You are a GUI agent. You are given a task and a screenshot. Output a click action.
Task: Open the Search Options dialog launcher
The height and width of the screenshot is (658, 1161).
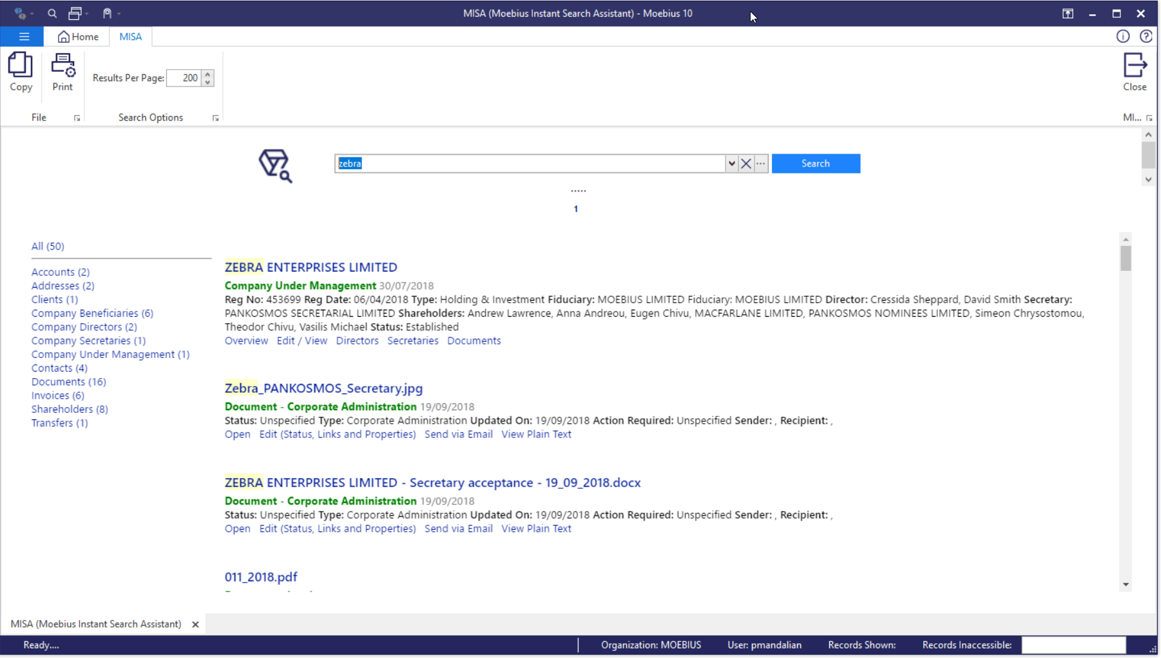(x=215, y=117)
